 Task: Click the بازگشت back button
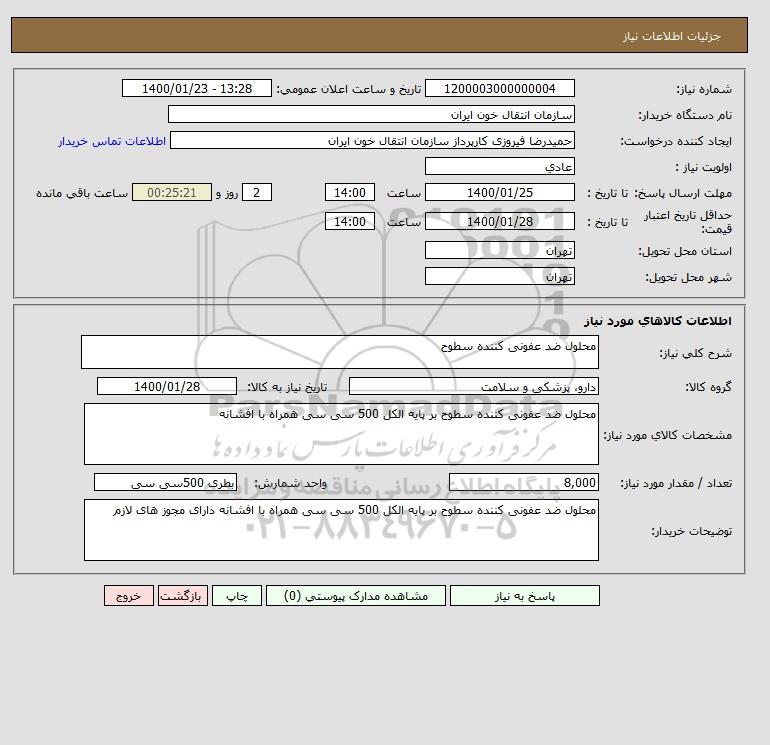[x=183, y=596]
